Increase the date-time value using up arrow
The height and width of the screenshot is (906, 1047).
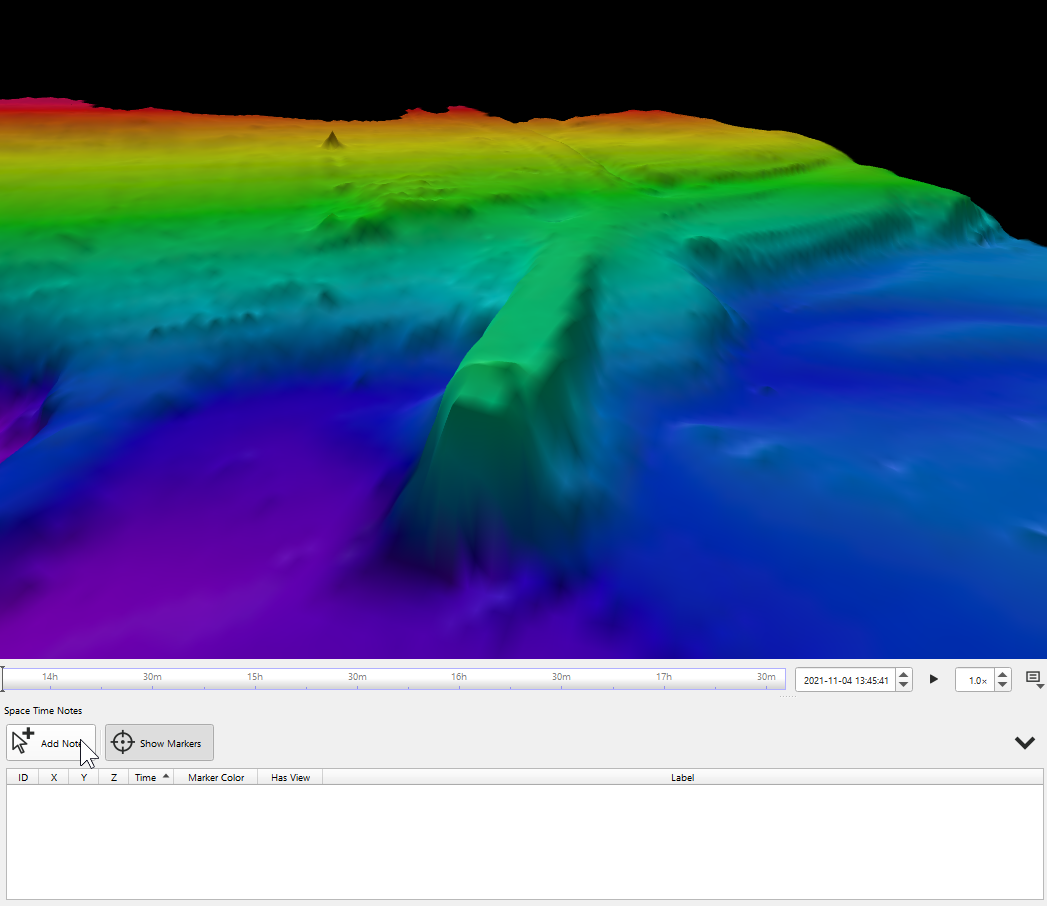[x=903, y=675]
